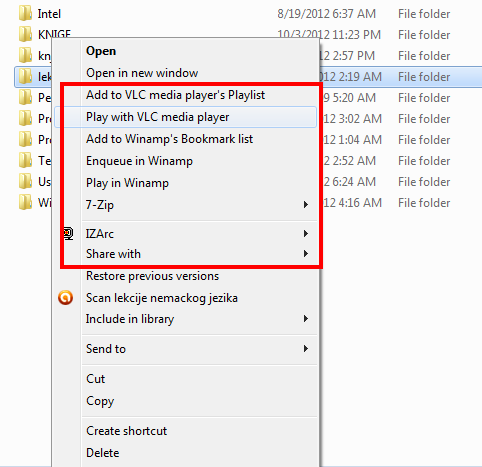The width and height of the screenshot is (482, 467).
Task: Click the folder icon beside '5:20 AM'
Action: coord(25,98)
